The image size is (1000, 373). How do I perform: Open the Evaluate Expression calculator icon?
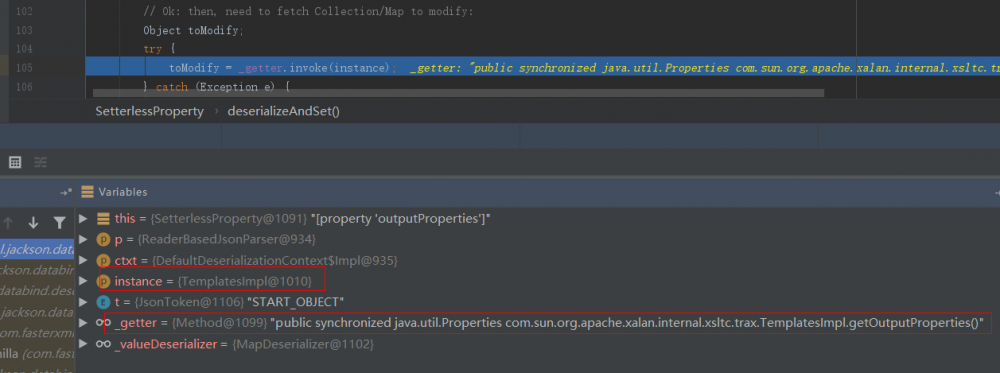point(15,163)
